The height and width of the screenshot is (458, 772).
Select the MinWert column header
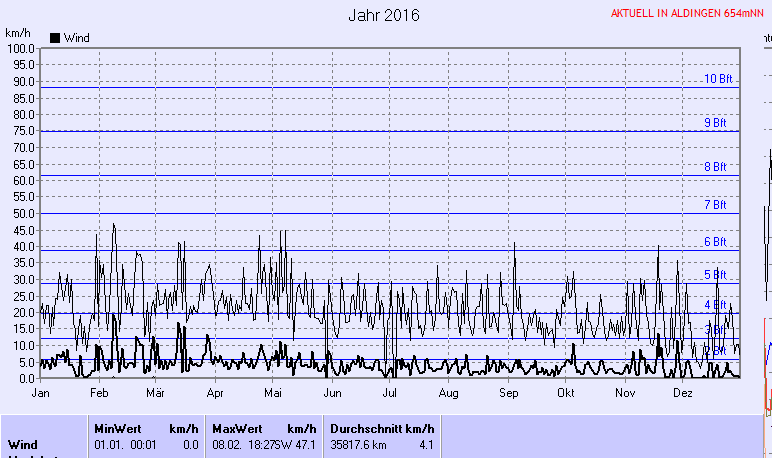tap(118, 427)
